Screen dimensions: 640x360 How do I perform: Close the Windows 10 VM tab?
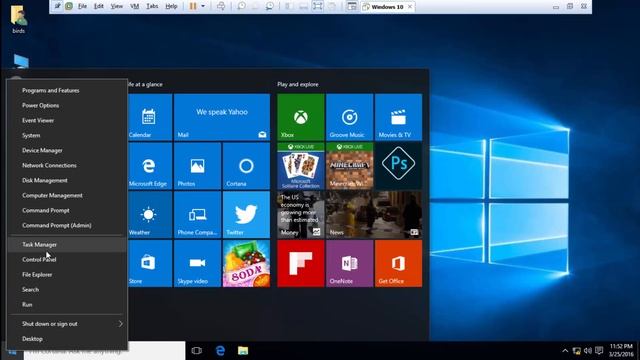click(x=410, y=7)
